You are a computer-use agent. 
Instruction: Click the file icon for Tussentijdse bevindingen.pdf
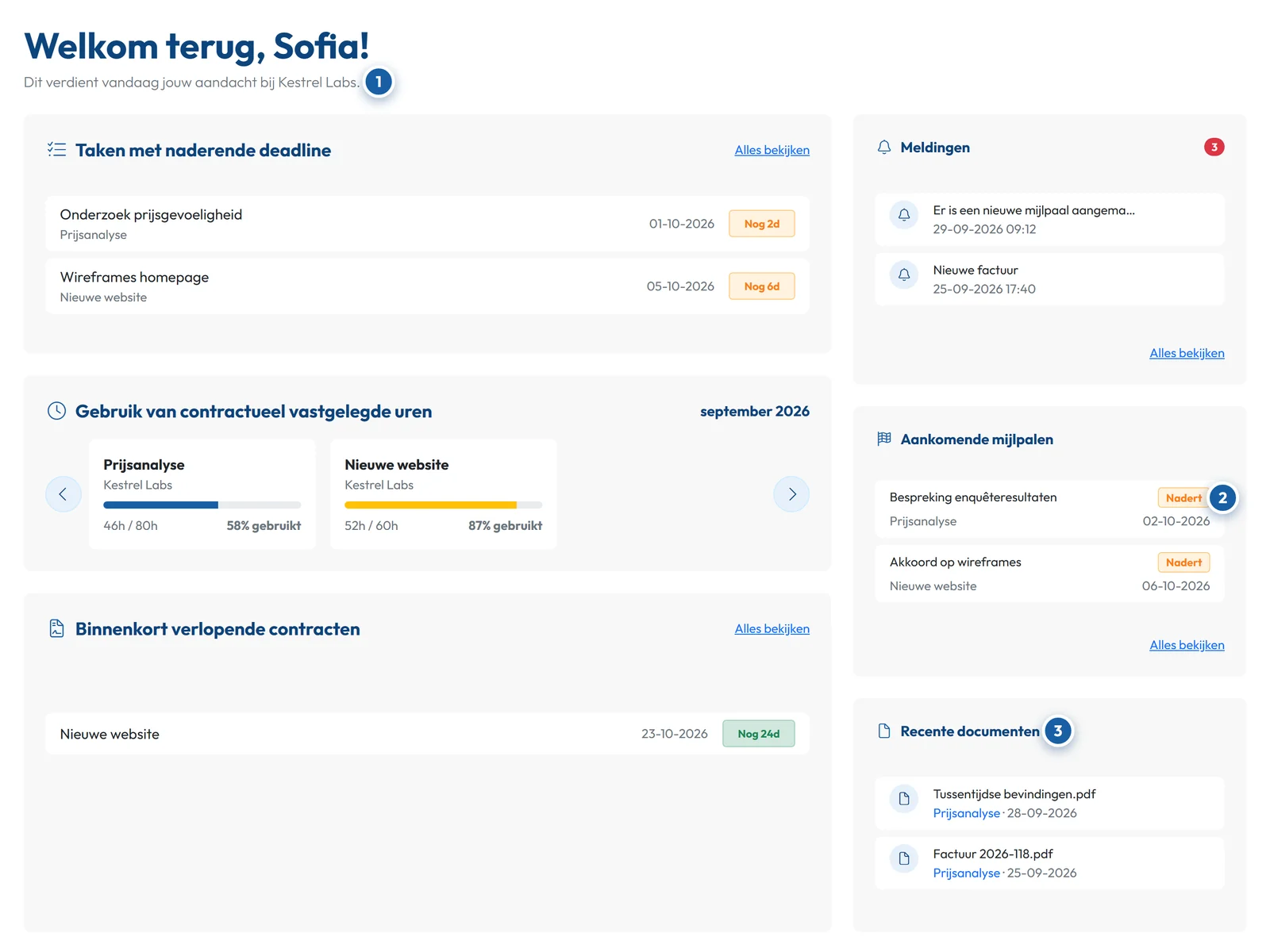pos(904,799)
